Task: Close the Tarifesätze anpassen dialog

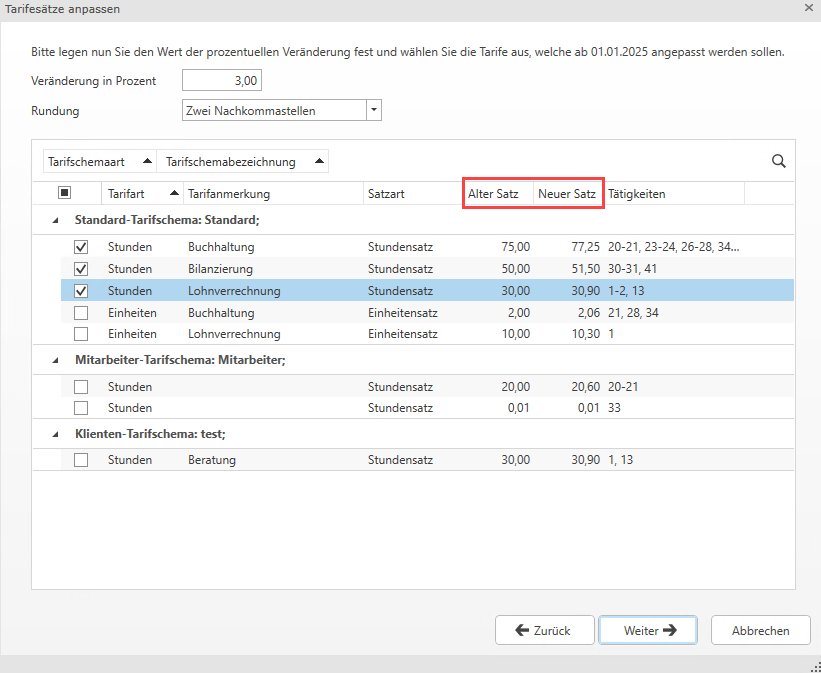Action: (x=808, y=7)
